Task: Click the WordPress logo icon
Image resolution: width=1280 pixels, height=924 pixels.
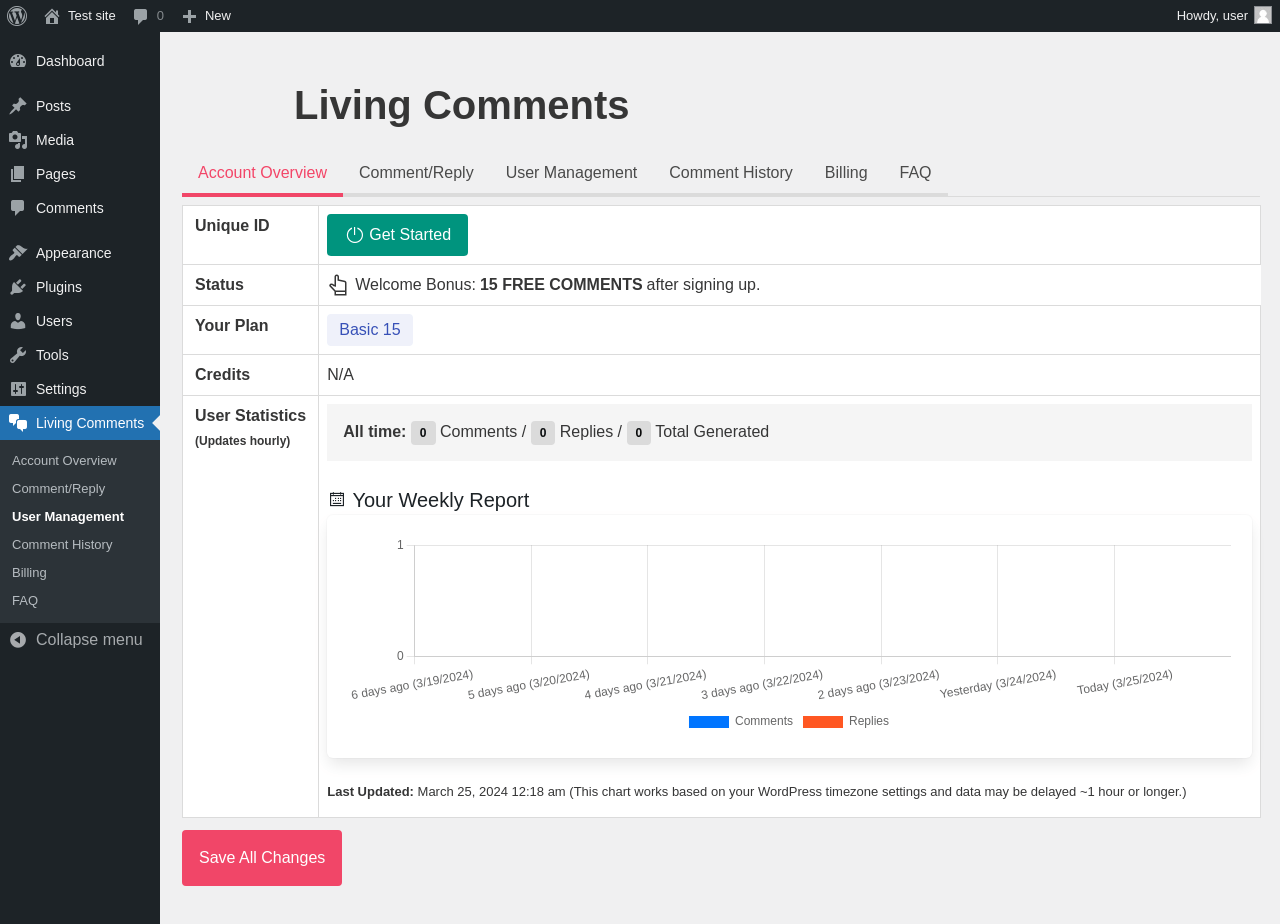Action: pyautogui.click(x=17, y=16)
